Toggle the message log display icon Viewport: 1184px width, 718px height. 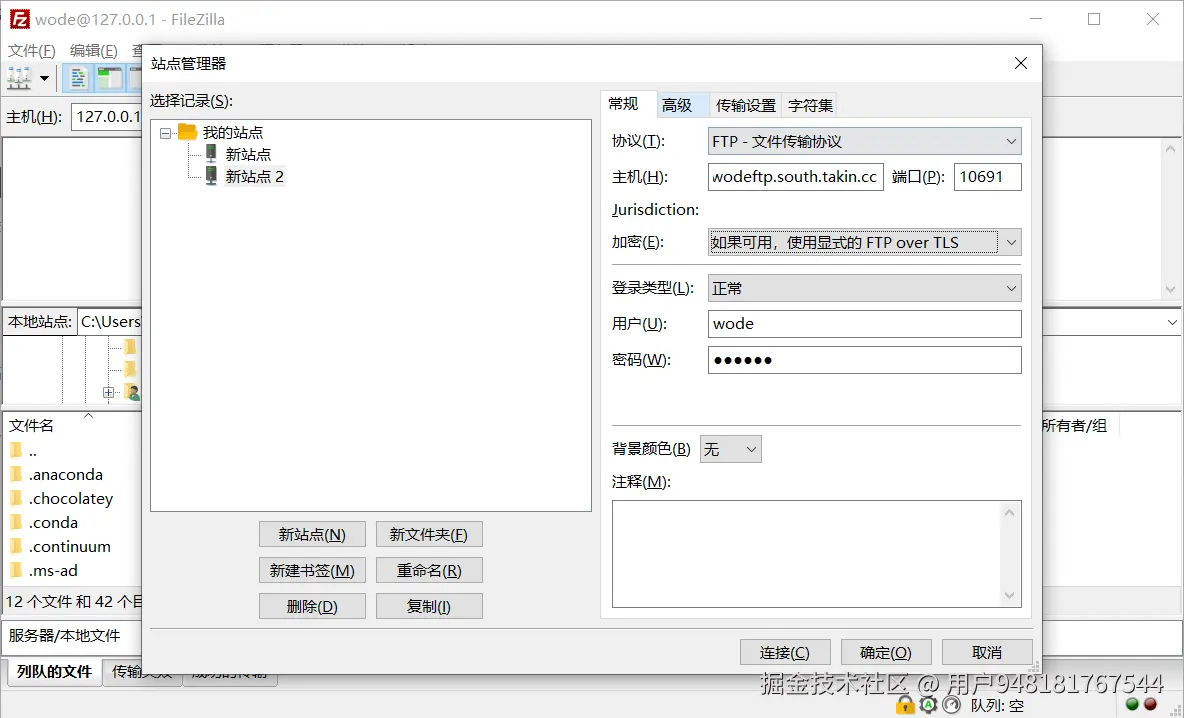(78, 78)
